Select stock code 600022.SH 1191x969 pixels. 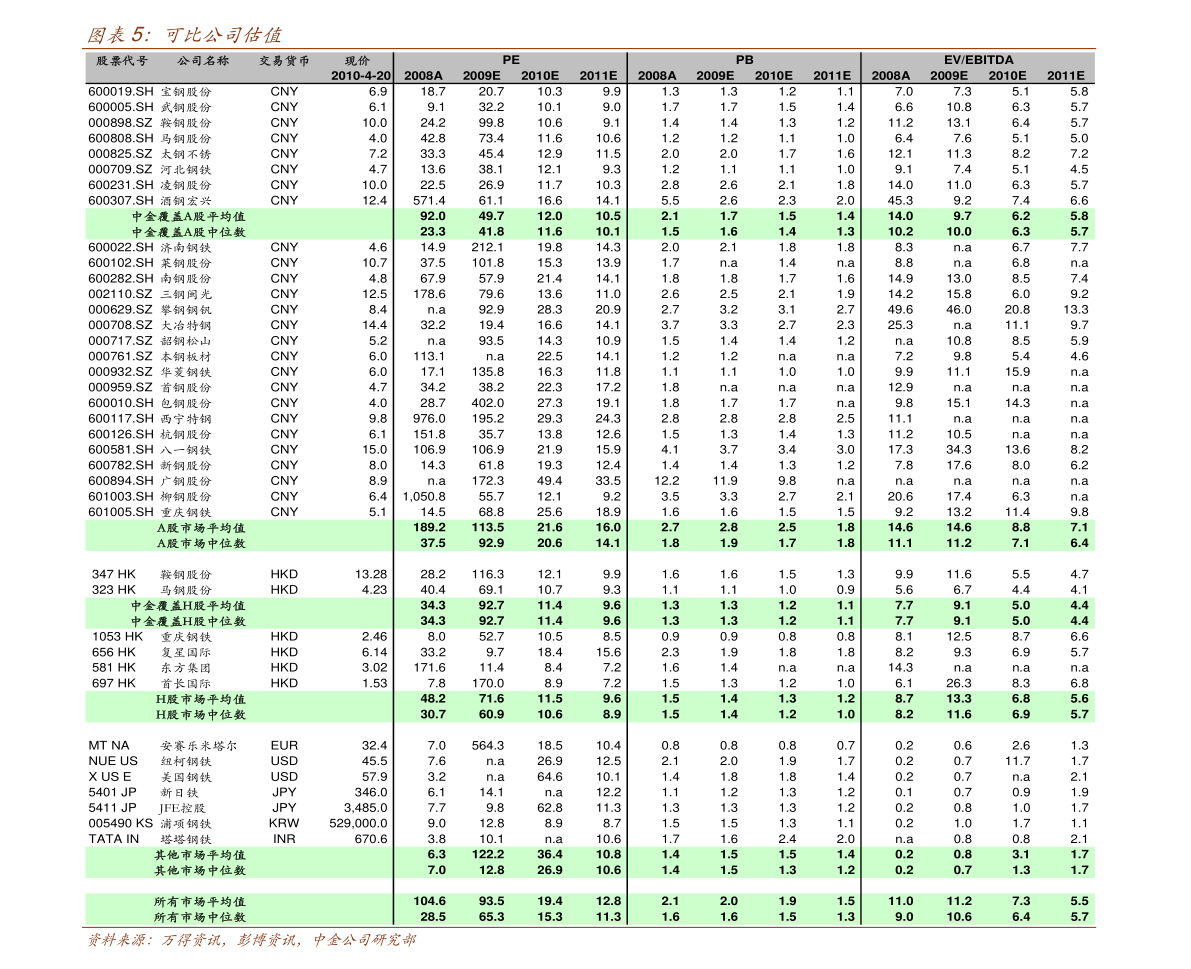pos(120,248)
